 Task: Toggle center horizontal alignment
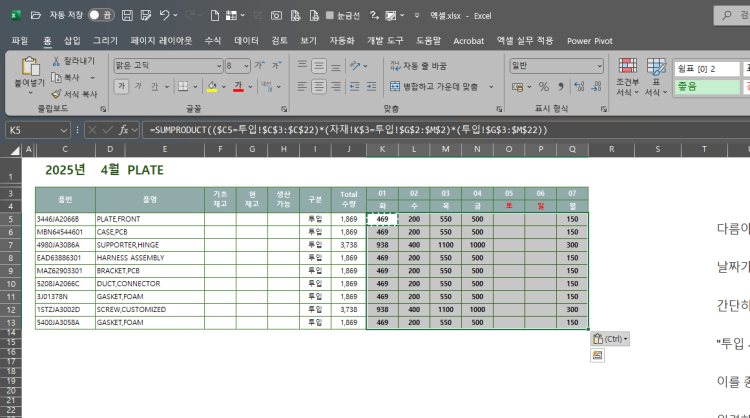[319, 87]
